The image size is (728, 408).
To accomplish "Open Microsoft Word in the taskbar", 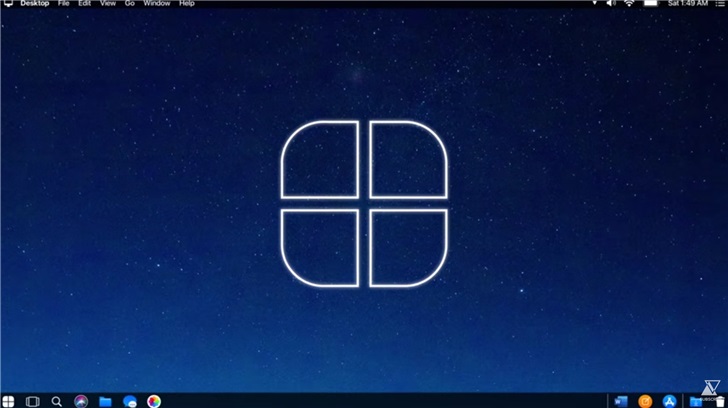I will [x=621, y=402].
